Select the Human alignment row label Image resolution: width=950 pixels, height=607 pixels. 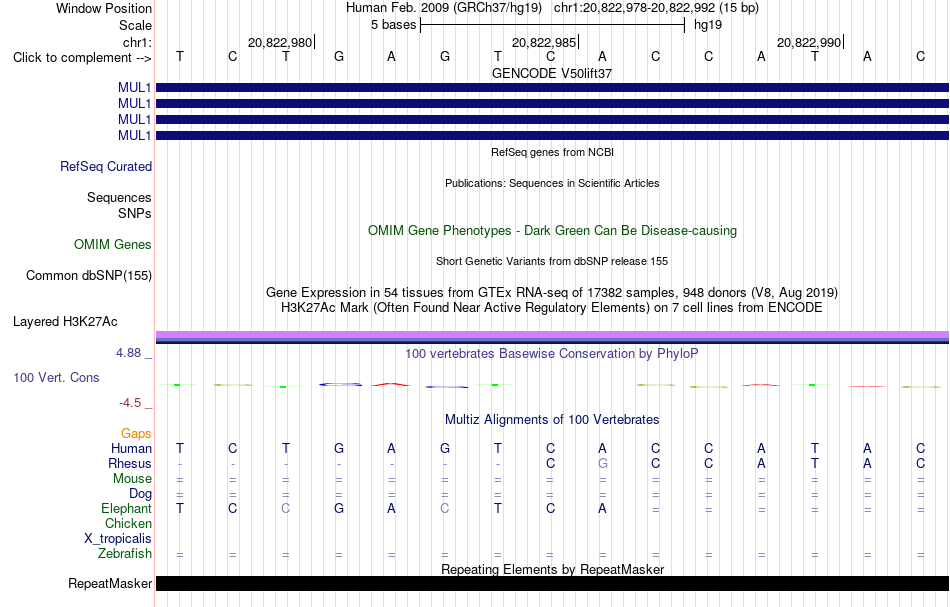pyautogui.click(x=131, y=449)
